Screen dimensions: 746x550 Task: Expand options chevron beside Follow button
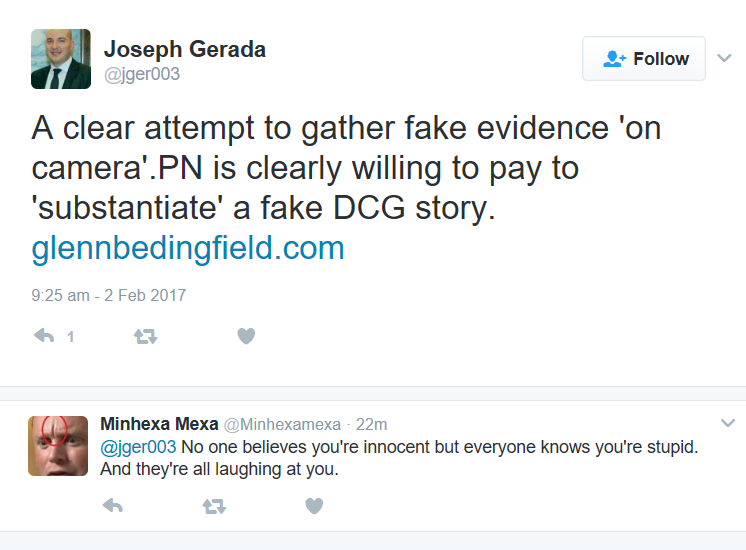click(x=725, y=58)
